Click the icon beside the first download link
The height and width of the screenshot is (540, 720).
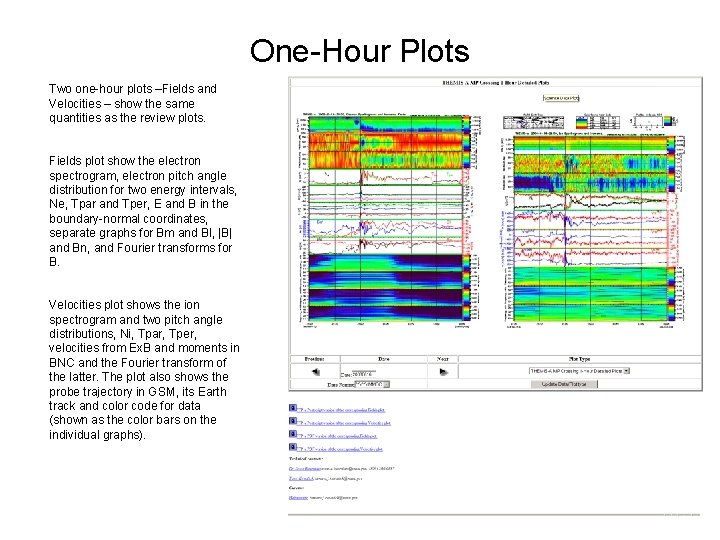292,407
